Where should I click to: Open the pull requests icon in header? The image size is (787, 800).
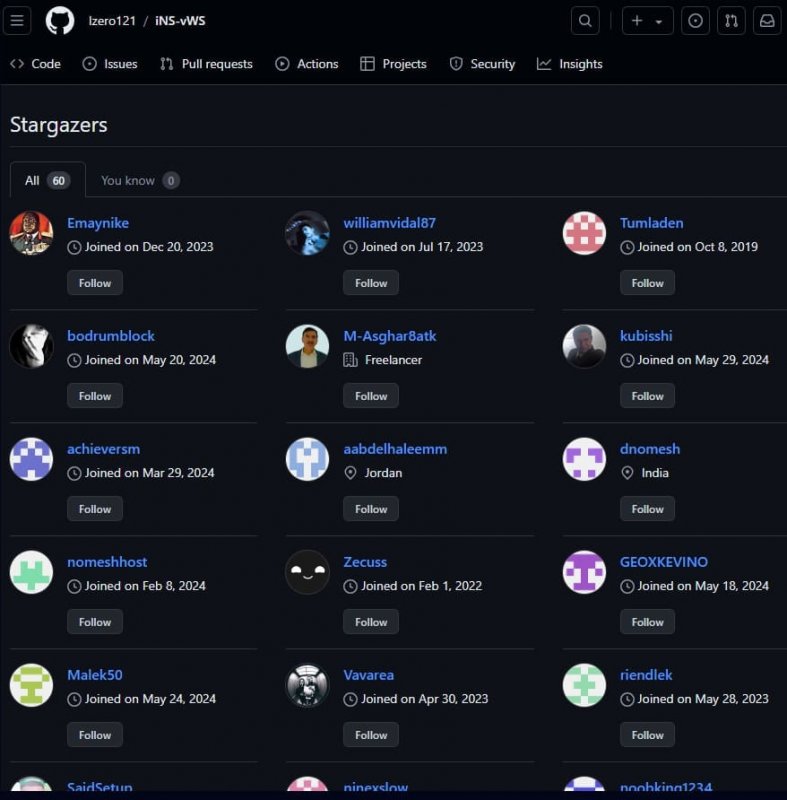[731, 21]
